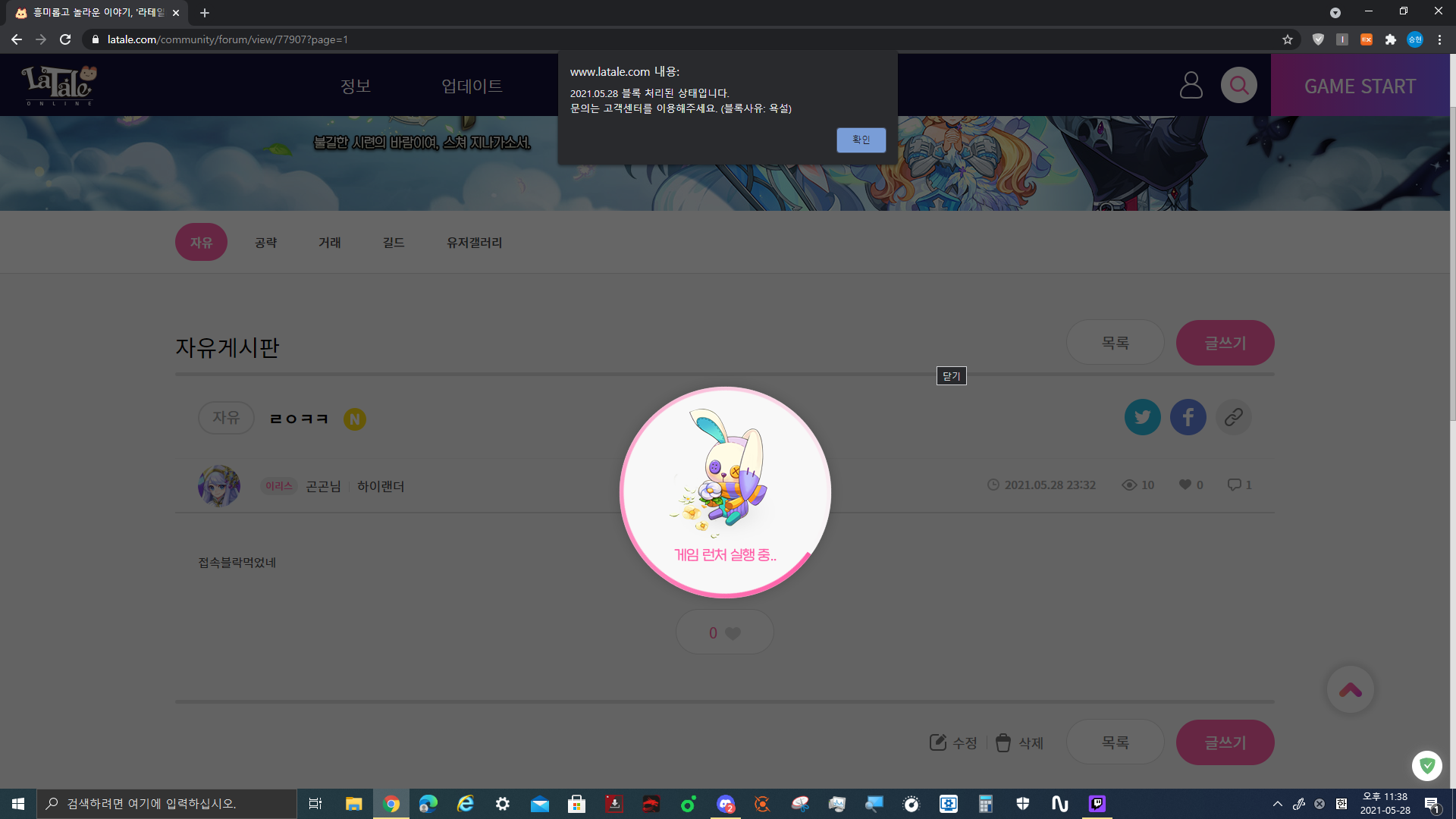
Task: Select the 길드 forum tab
Action: (x=393, y=242)
